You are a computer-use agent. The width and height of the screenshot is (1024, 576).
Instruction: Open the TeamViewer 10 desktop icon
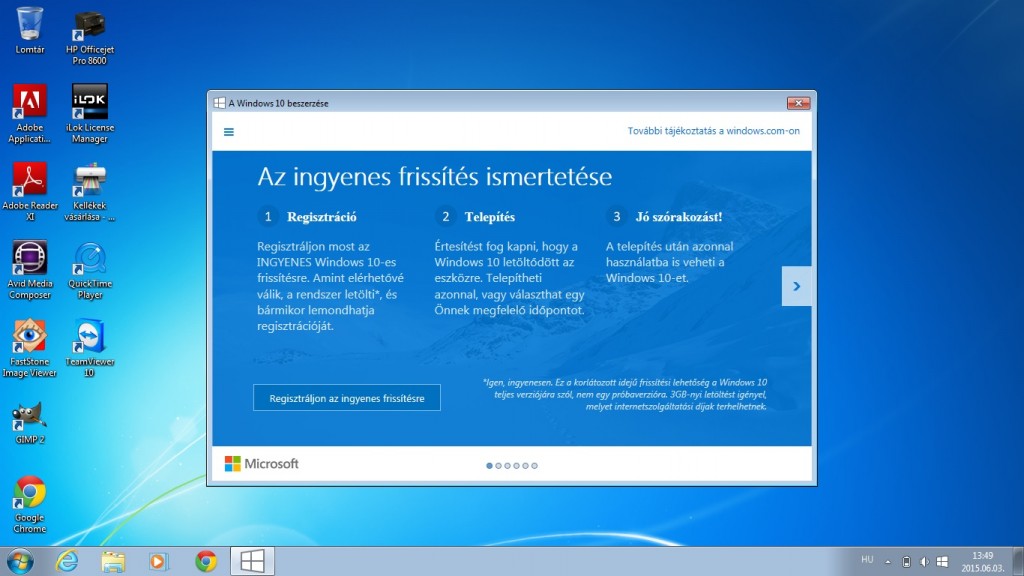[x=90, y=335]
